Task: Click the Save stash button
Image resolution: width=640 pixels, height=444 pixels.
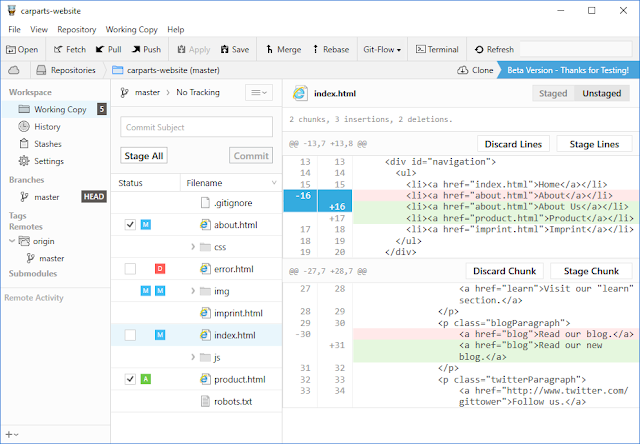Action: click(x=235, y=49)
